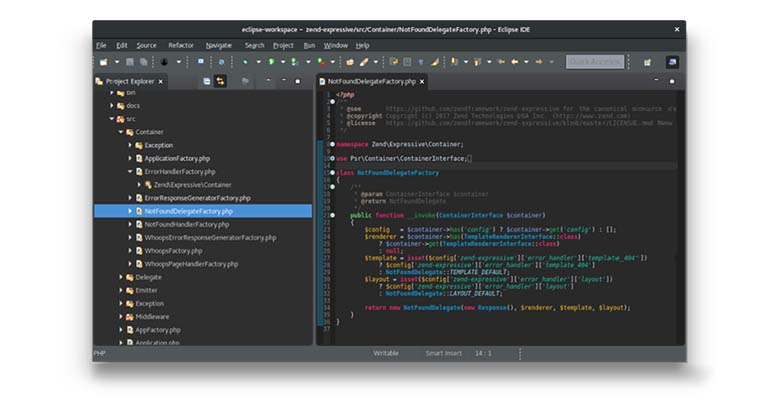Open the Back history dropdown arrow
The image size is (768, 403).
527,62
